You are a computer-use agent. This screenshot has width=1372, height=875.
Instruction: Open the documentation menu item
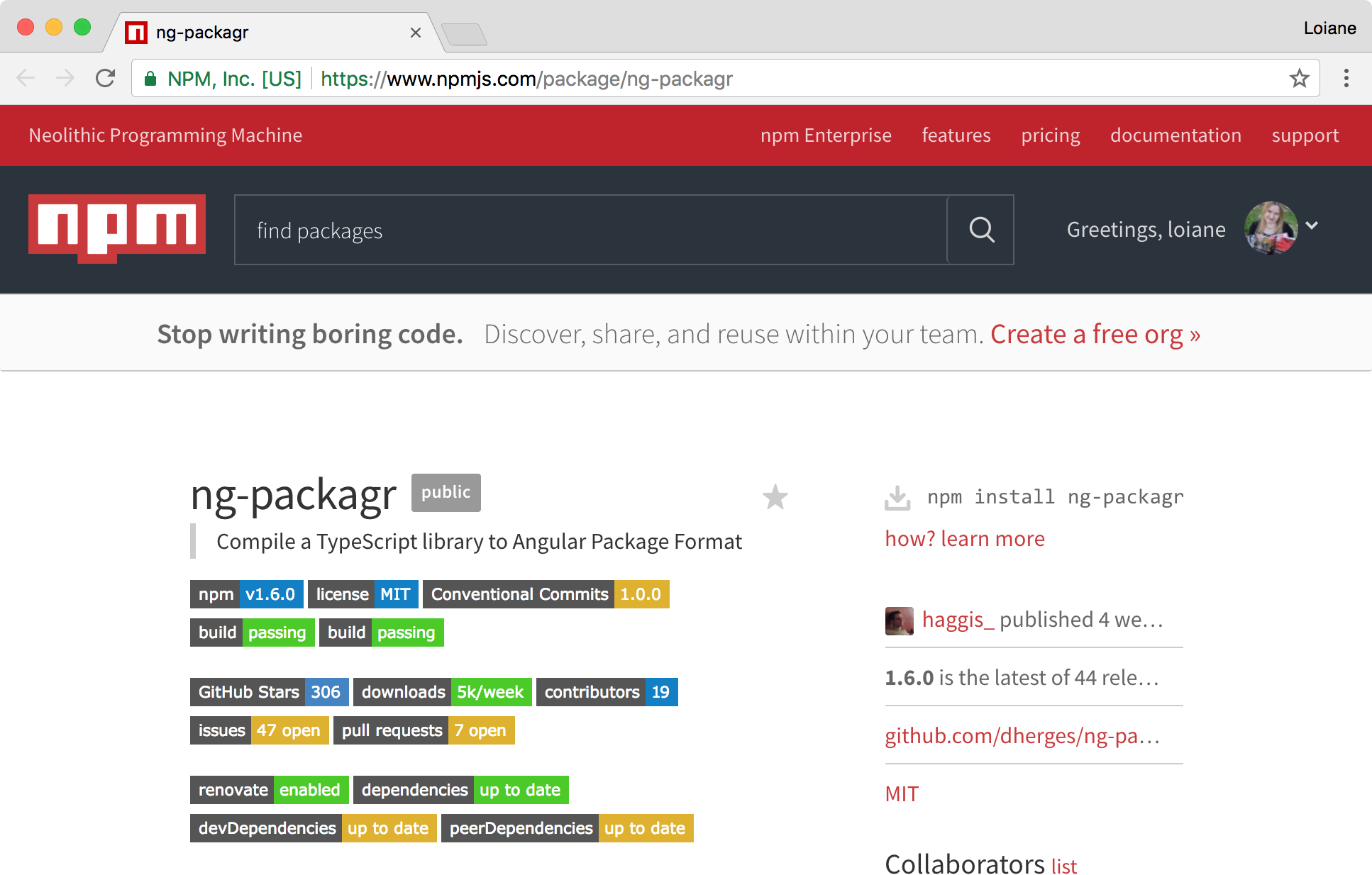pos(1175,135)
